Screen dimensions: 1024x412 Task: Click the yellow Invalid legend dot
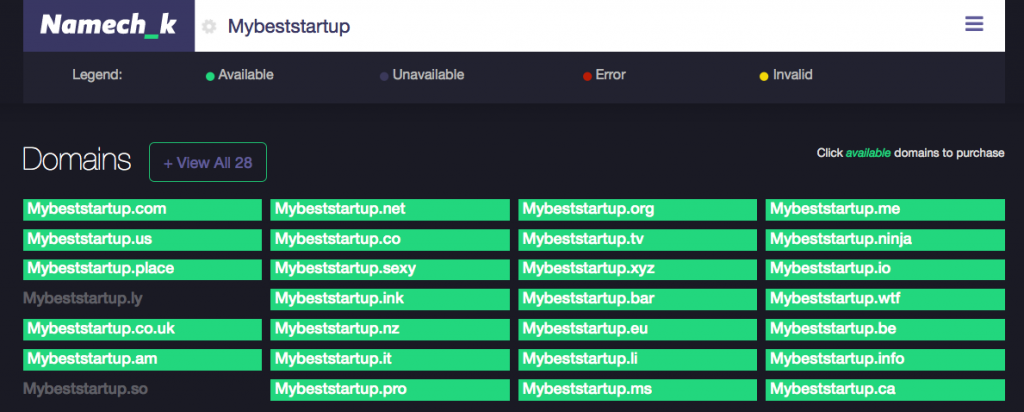pos(763,76)
